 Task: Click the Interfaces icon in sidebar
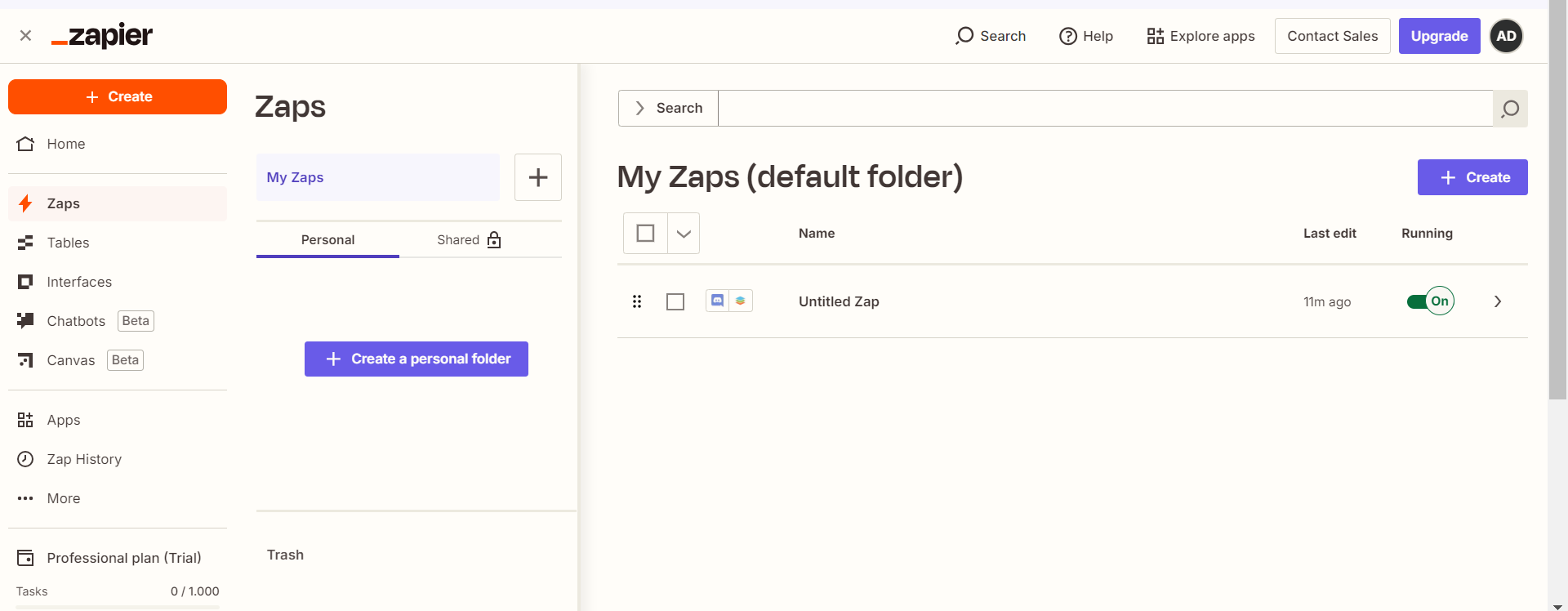(26, 282)
